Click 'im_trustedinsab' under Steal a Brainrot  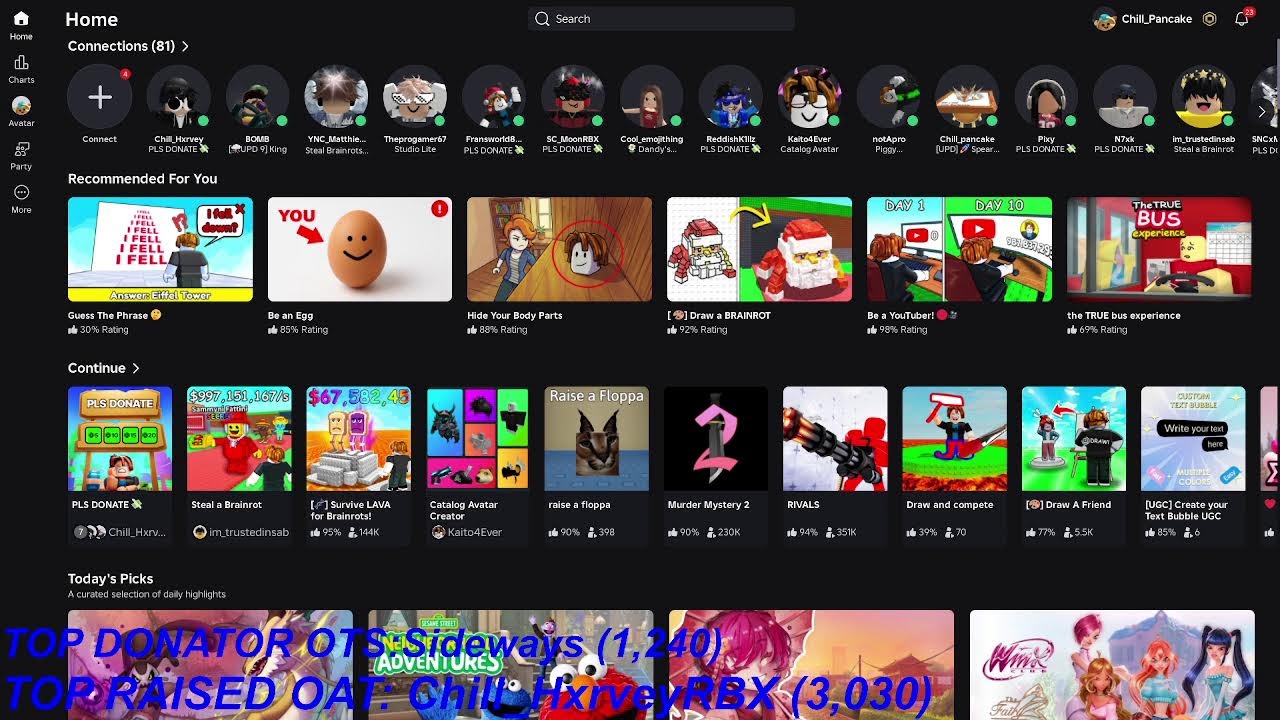249,533
